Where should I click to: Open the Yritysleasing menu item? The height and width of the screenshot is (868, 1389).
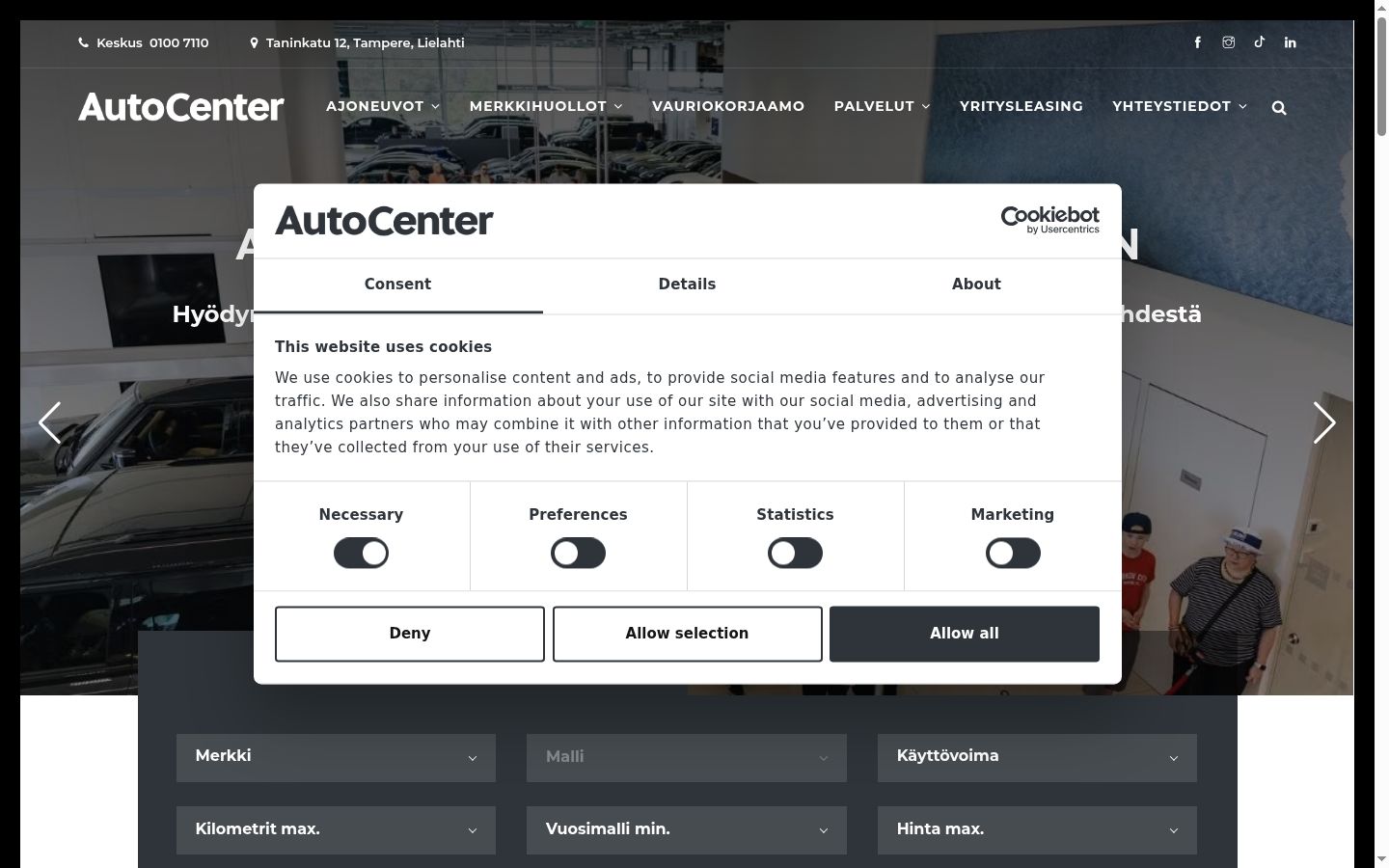click(1021, 106)
